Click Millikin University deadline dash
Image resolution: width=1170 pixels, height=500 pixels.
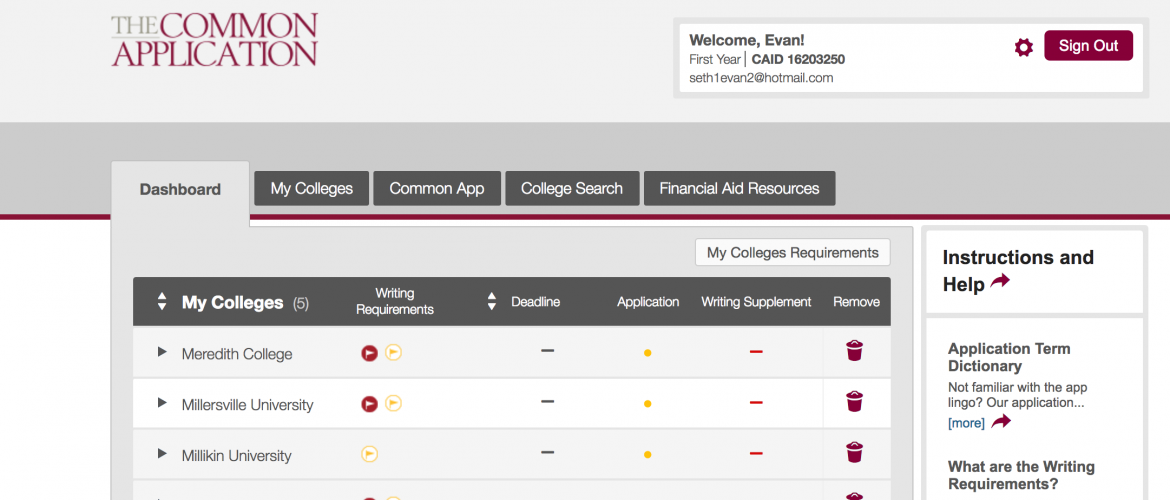(x=548, y=452)
